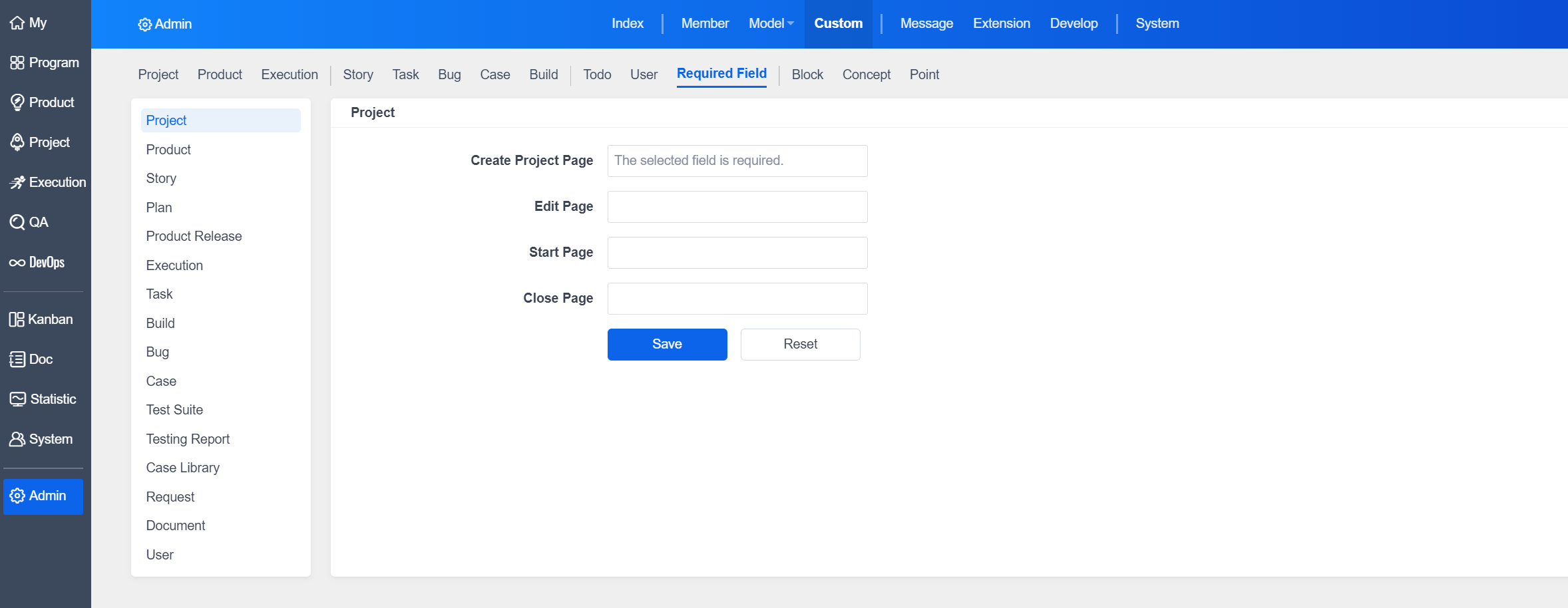Click the Admin gear icon in header
The height and width of the screenshot is (608, 1568).
pos(144,25)
